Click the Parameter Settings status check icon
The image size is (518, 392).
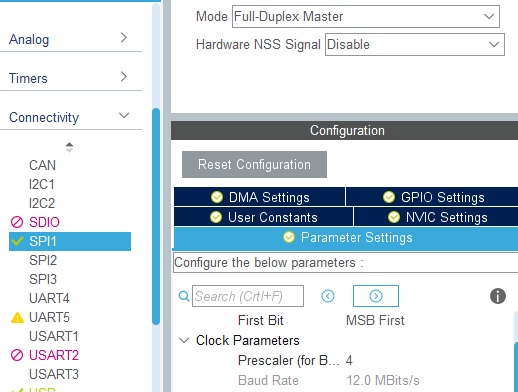[x=289, y=237]
